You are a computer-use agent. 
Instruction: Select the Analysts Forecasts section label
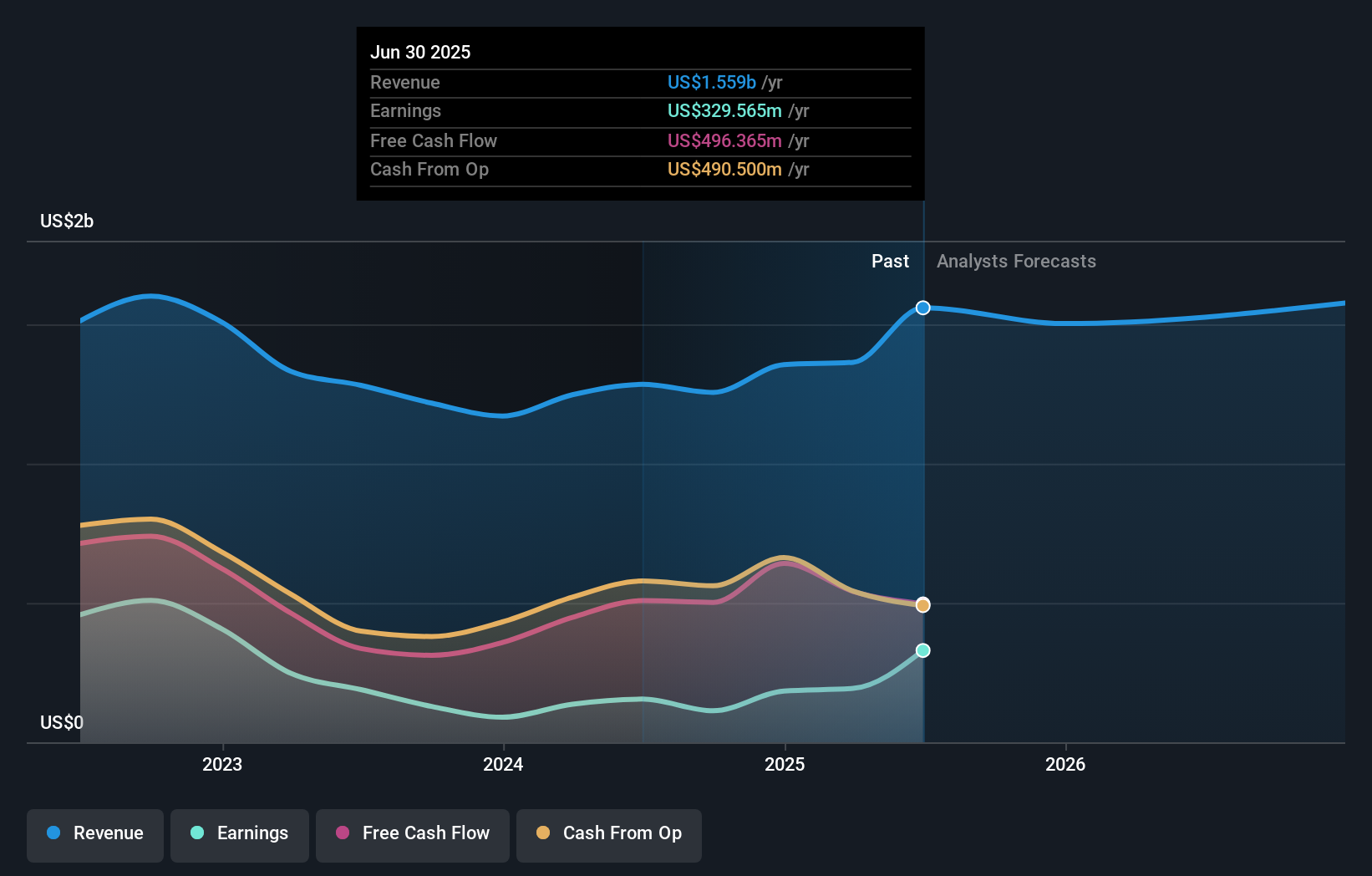(1016, 261)
